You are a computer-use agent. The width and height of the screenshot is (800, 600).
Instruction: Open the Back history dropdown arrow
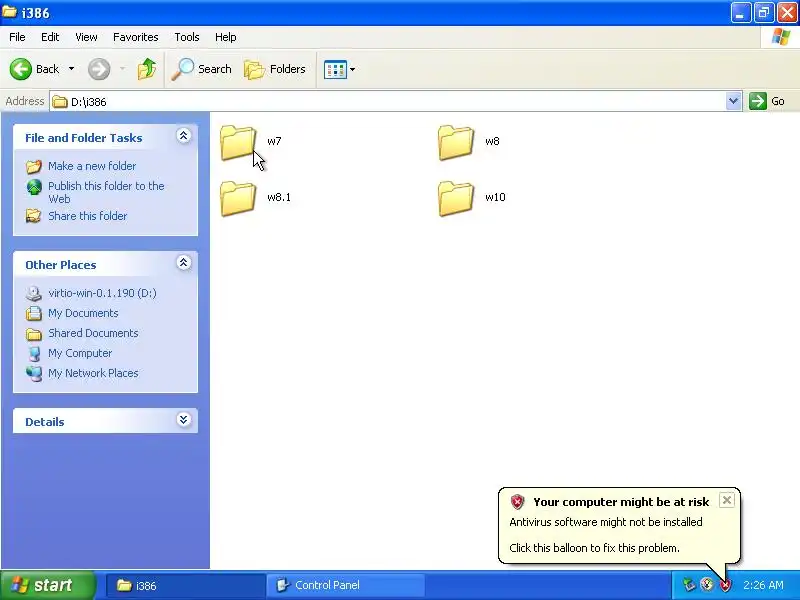coord(71,69)
